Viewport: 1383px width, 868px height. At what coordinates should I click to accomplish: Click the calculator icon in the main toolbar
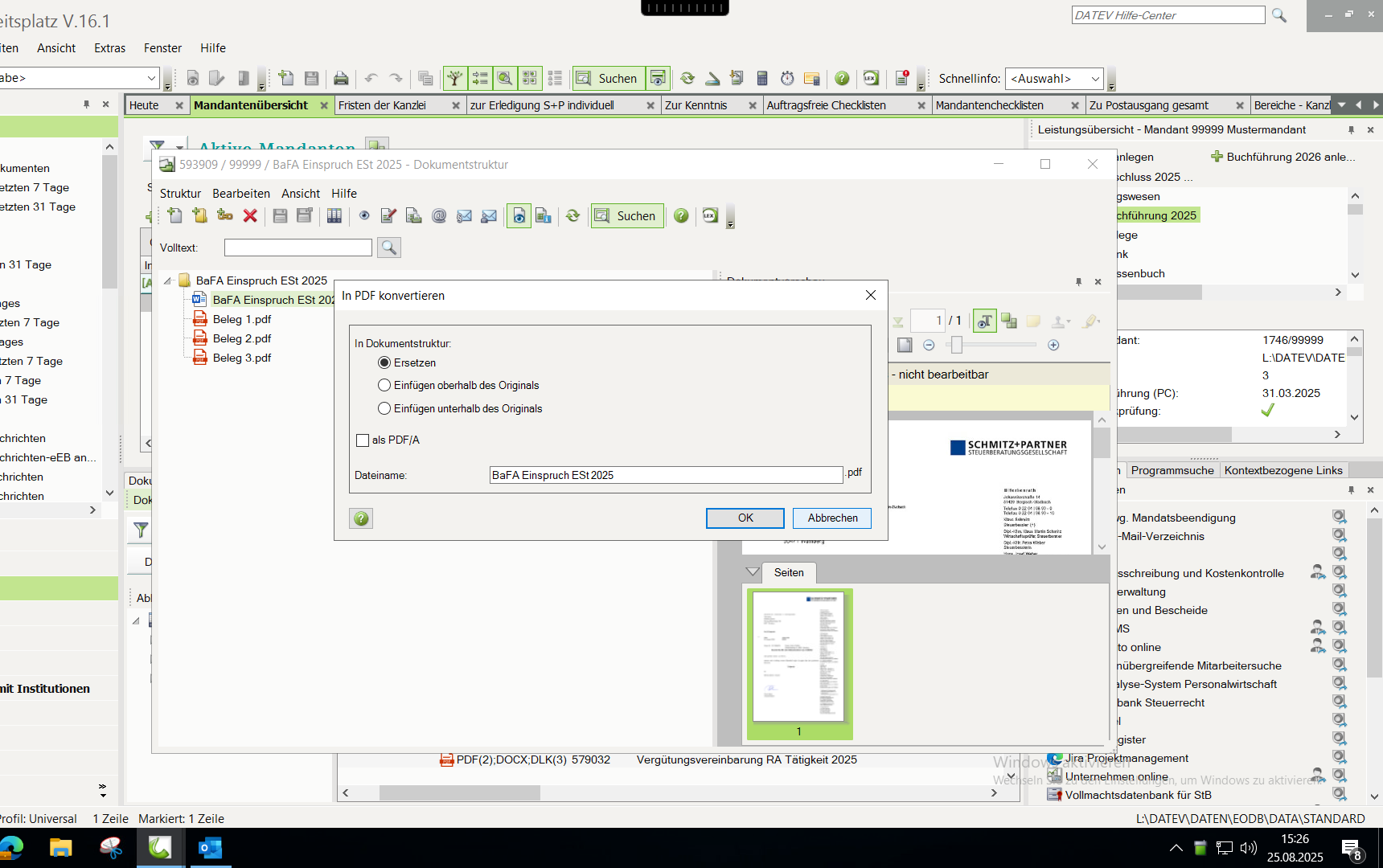tap(762, 78)
